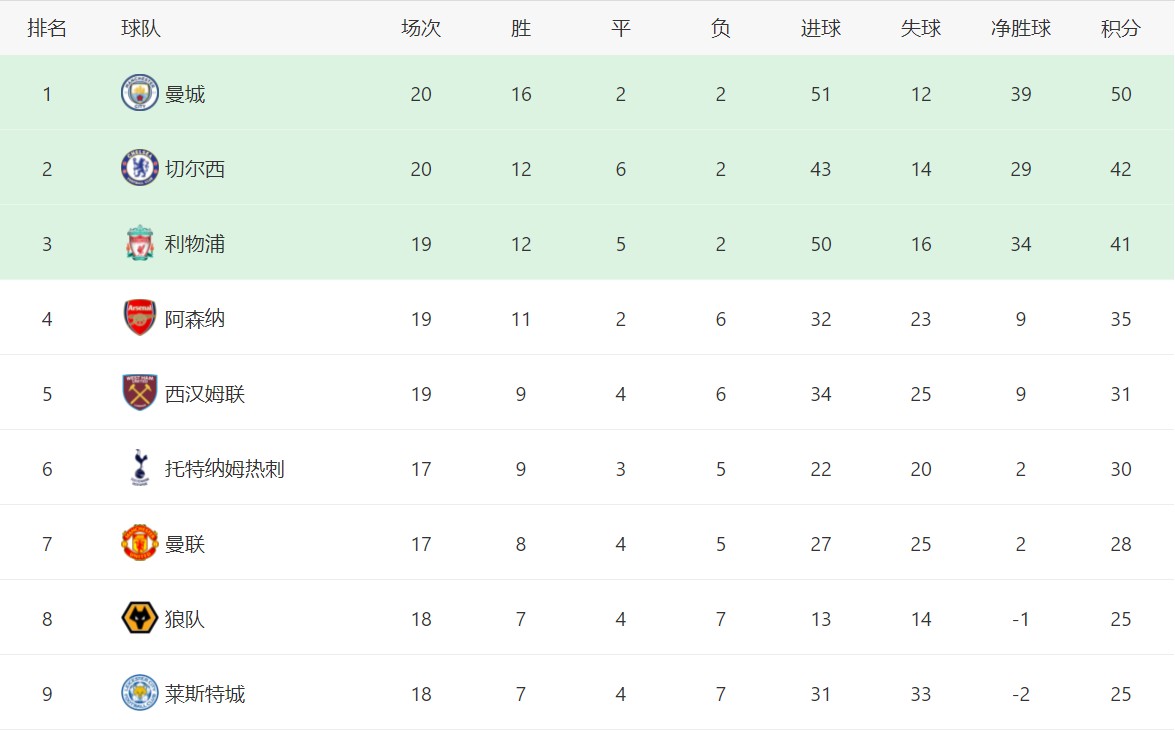The width and height of the screenshot is (1175, 730).
Task: Click the Wolves wolf-head crest
Action: pyautogui.click(x=140, y=618)
